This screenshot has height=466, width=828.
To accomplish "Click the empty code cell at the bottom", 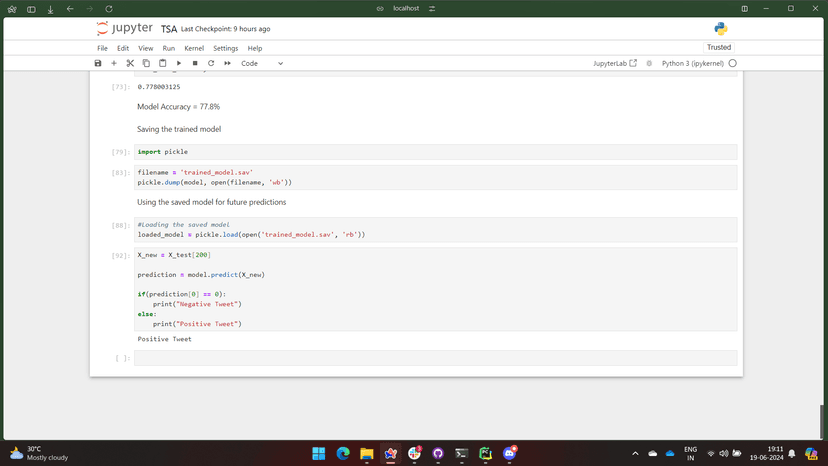I will click(435, 358).
